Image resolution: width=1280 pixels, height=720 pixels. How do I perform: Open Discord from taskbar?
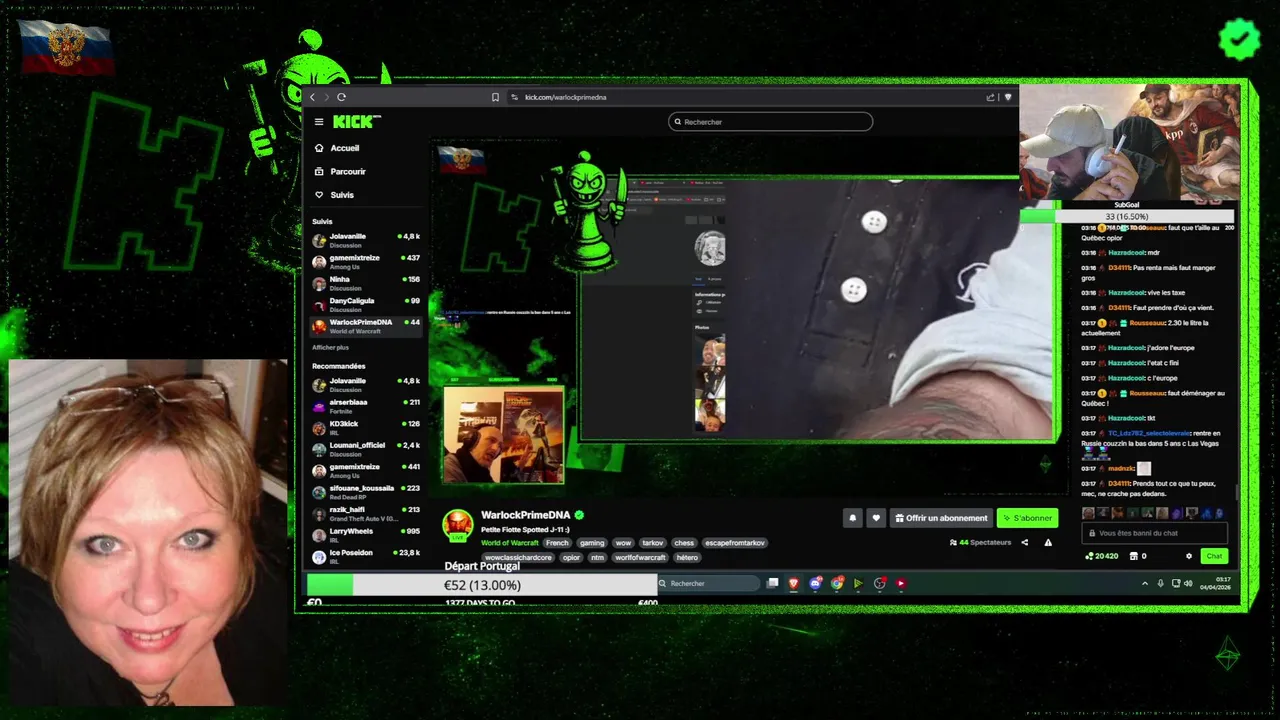coord(816,583)
